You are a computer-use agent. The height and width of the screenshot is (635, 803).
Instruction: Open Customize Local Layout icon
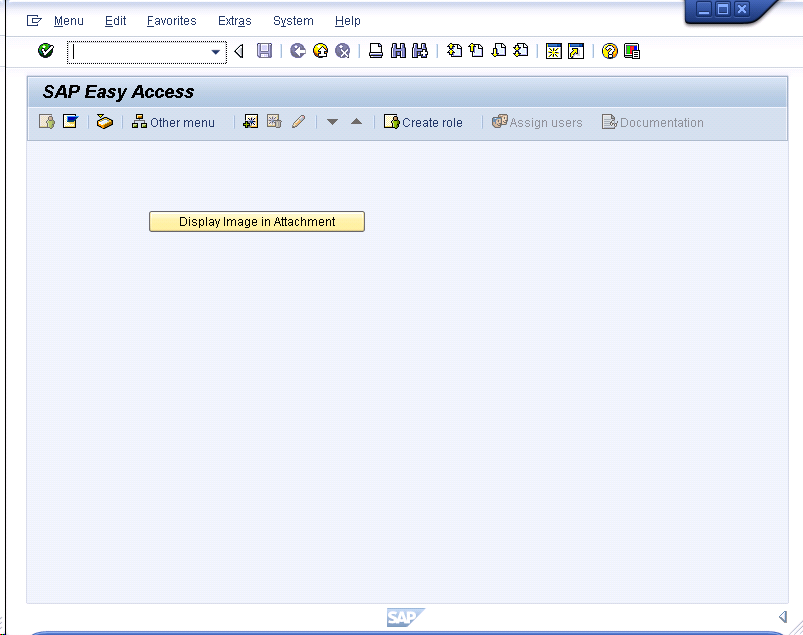coord(632,51)
